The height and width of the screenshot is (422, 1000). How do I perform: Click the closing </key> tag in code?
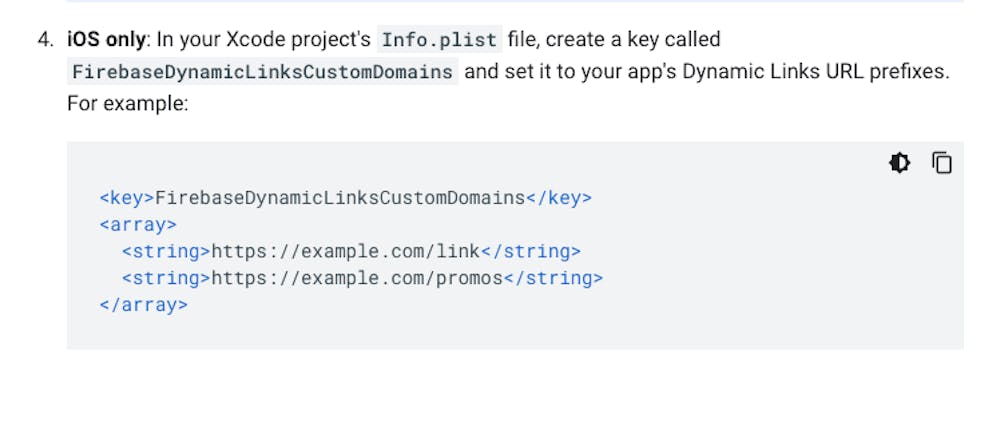coord(558,198)
